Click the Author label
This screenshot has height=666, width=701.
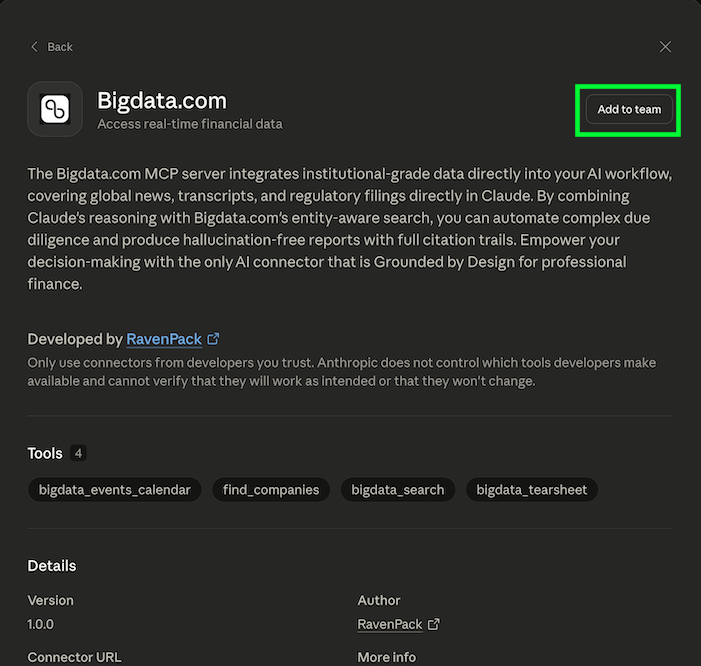379,600
